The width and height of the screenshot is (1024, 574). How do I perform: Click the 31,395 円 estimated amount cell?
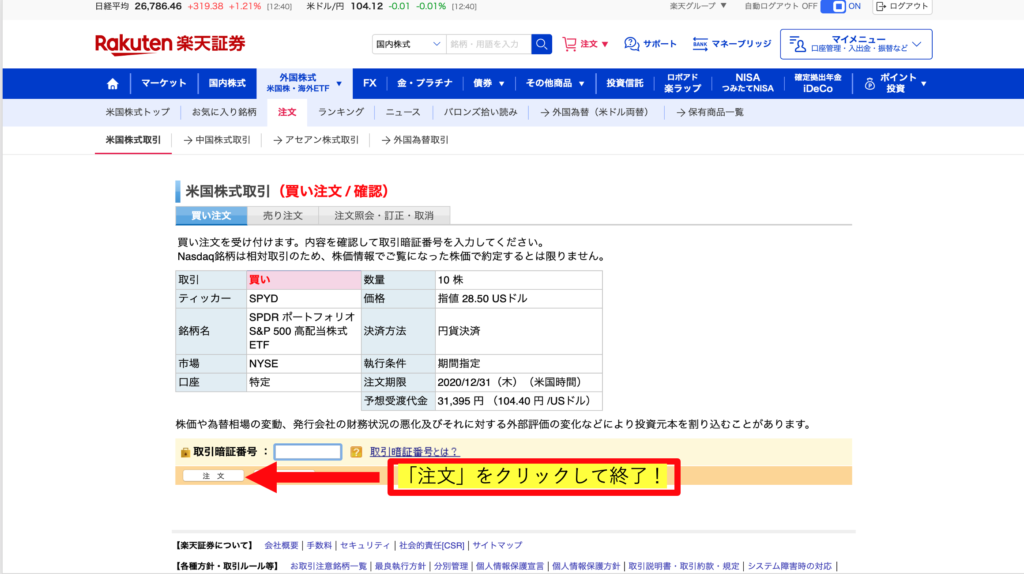[x=519, y=401]
